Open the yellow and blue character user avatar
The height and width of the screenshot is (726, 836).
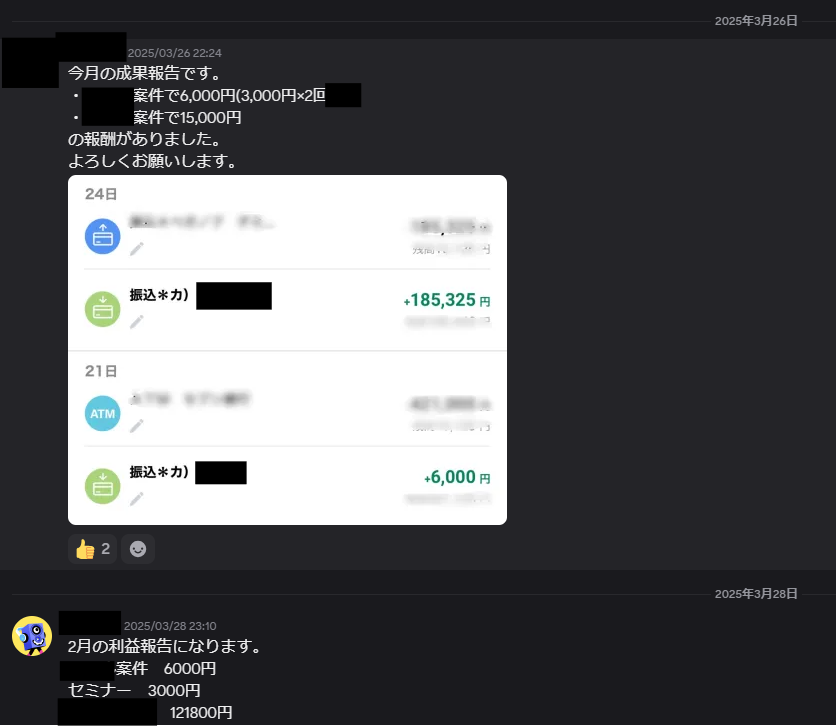point(32,636)
